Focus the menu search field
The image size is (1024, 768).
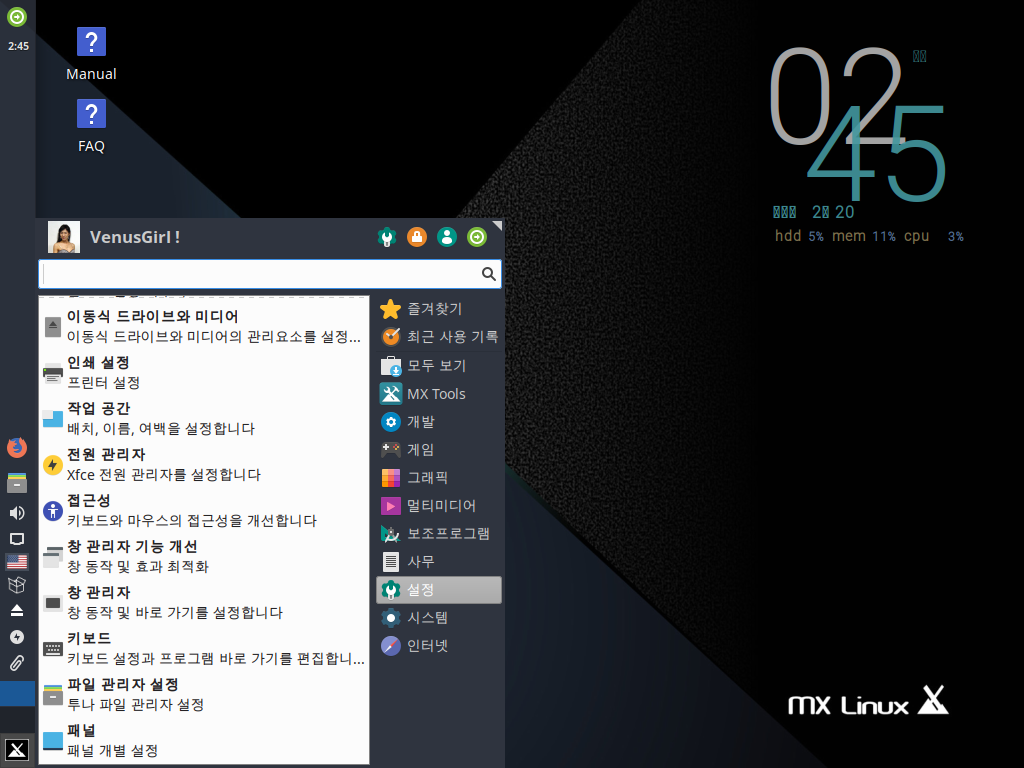(x=270, y=274)
